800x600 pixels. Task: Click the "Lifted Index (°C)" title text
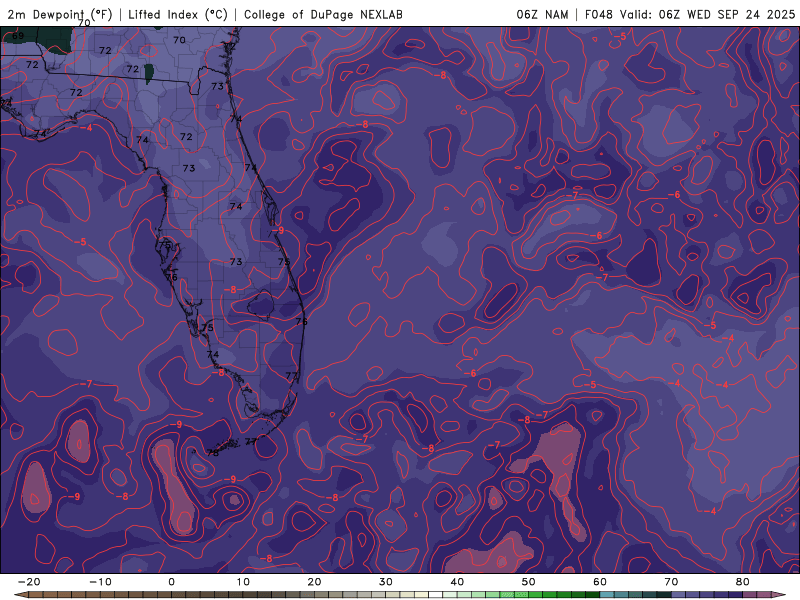tap(178, 14)
